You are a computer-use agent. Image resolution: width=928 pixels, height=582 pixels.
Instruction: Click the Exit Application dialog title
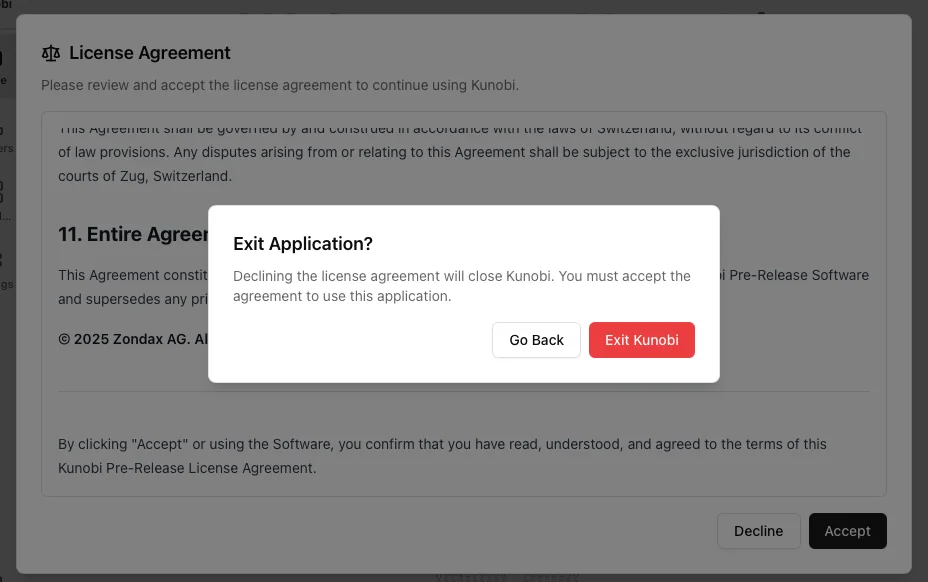tap(303, 243)
